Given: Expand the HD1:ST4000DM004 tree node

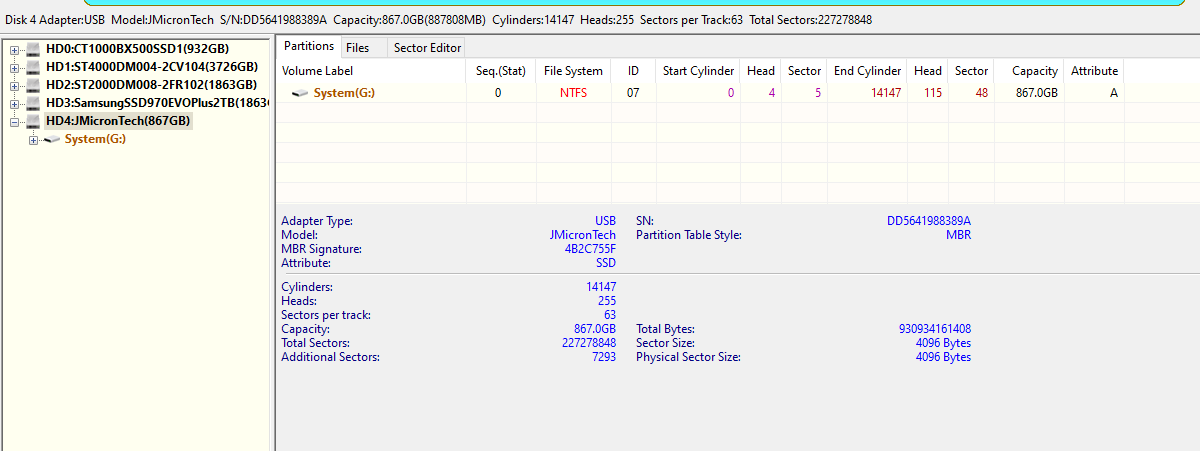Looking at the screenshot, I should pyautogui.click(x=14, y=67).
